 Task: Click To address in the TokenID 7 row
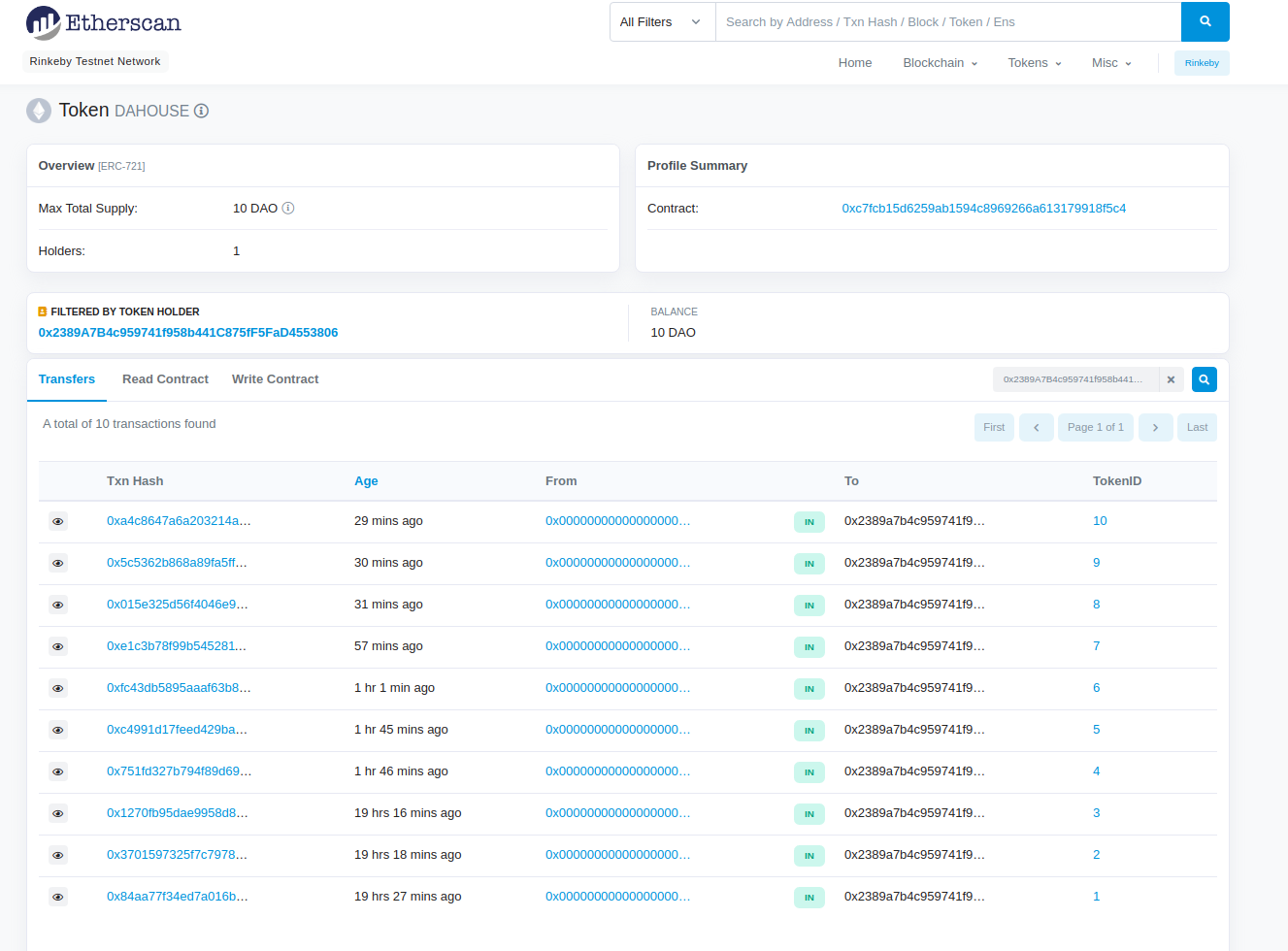(914, 646)
